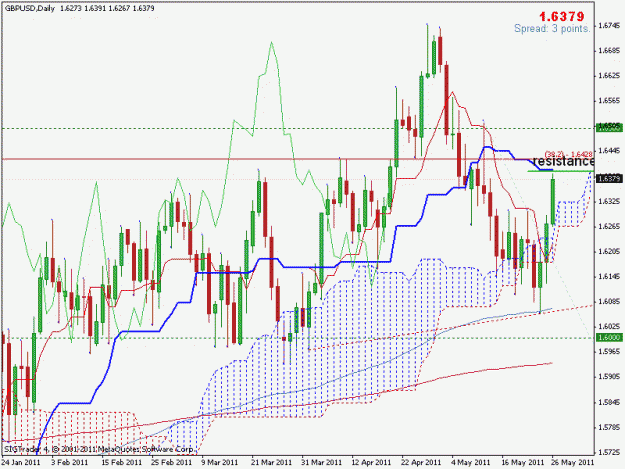Click the 12 Apr 2011 date label

[371, 462]
